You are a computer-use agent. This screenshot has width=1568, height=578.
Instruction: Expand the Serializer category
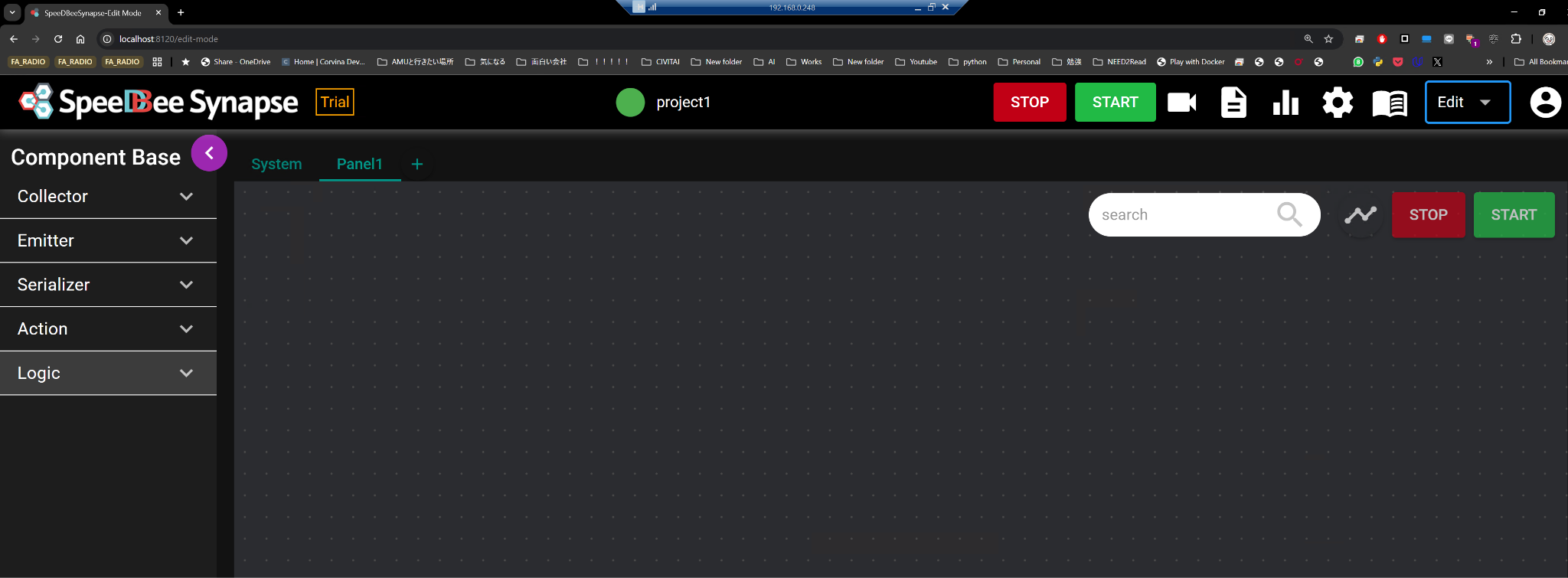(x=108, y=285)
